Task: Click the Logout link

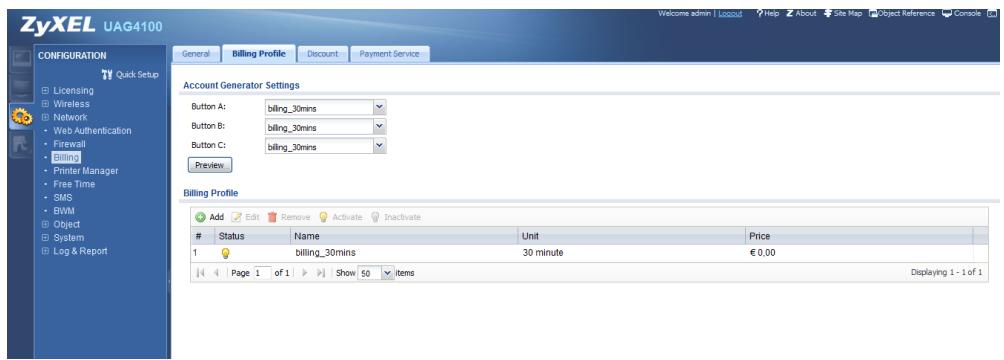Action: click(730, 13)
